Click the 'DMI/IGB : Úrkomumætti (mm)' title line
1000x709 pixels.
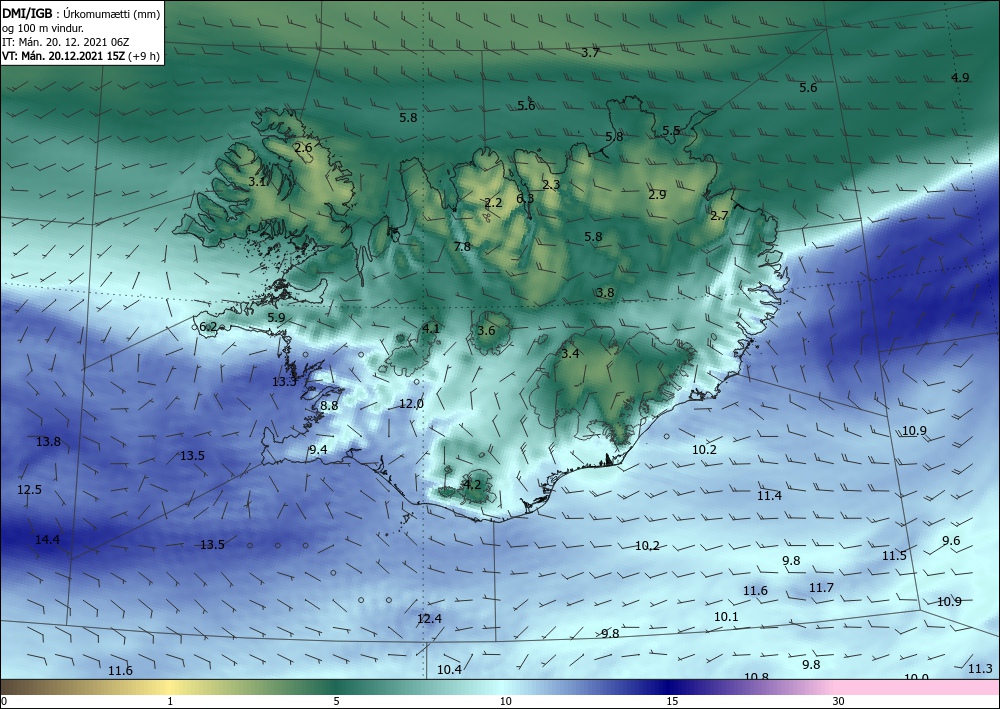pos(81,13)
